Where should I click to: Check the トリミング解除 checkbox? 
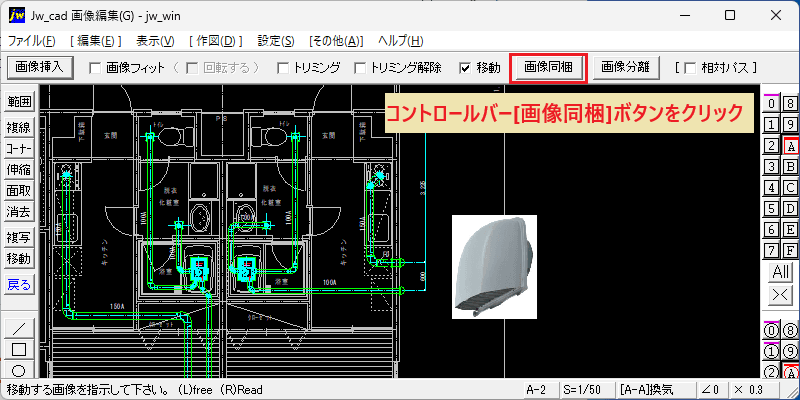coord(360,68)
